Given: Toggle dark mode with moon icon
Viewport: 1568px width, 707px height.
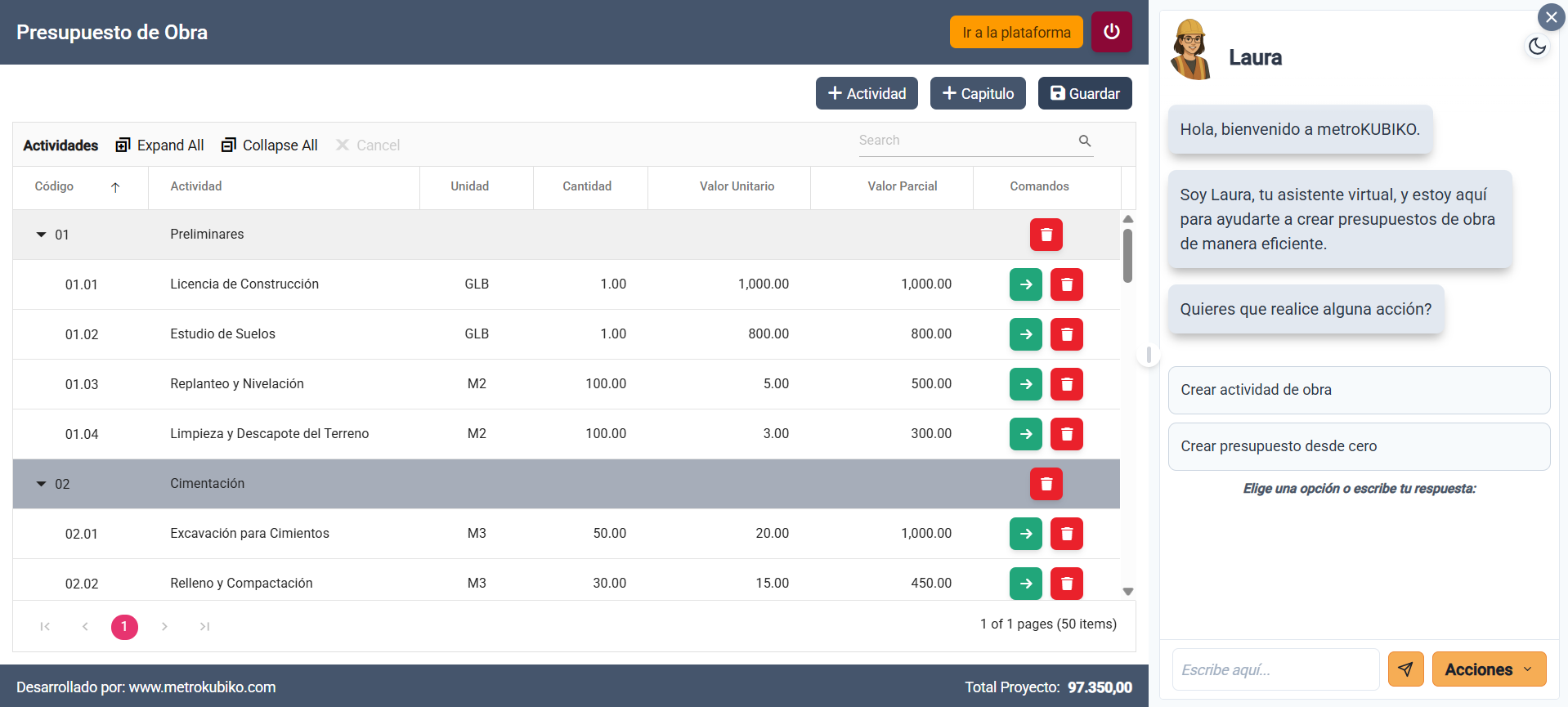Looking at the screenshot, I should pos(1537,47).
